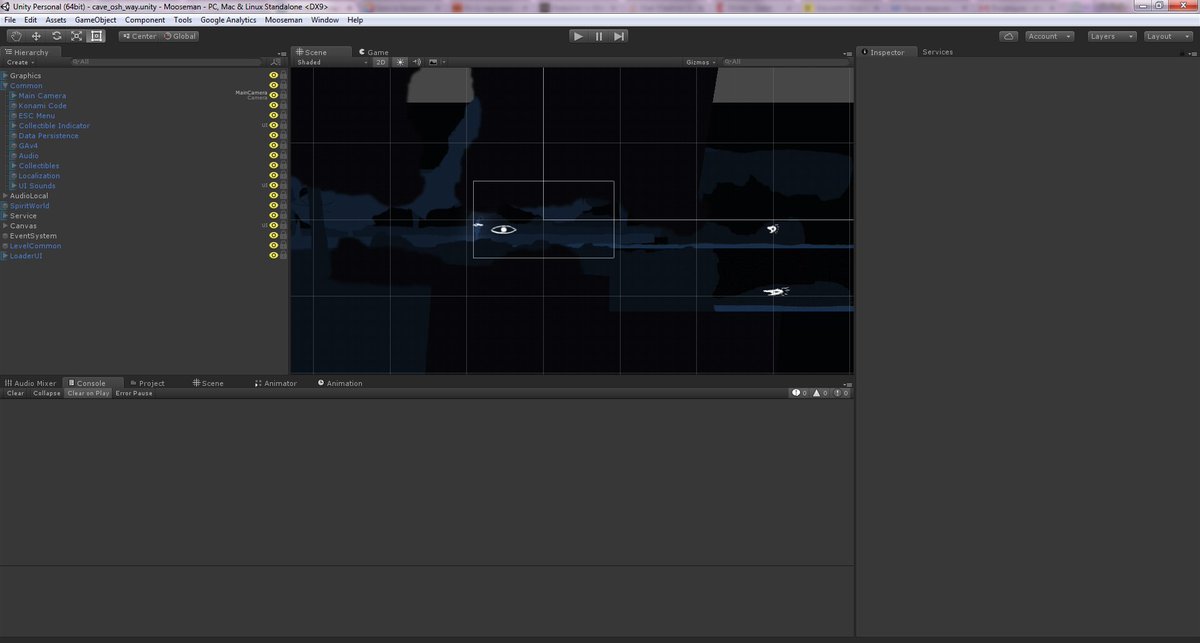Select the eye gizmo in the scene view
This screenshot has width=1200, height=643.
504,230
